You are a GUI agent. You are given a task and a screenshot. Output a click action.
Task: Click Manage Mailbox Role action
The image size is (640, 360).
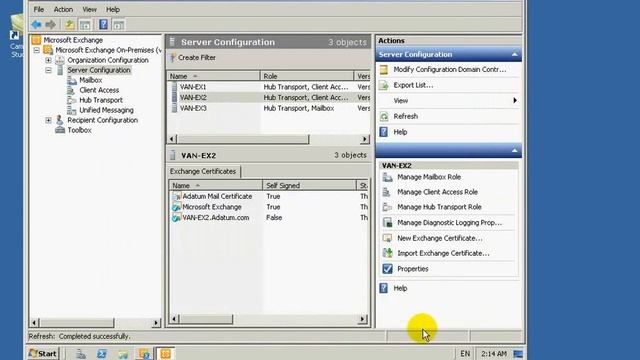[x=429, y=177]
